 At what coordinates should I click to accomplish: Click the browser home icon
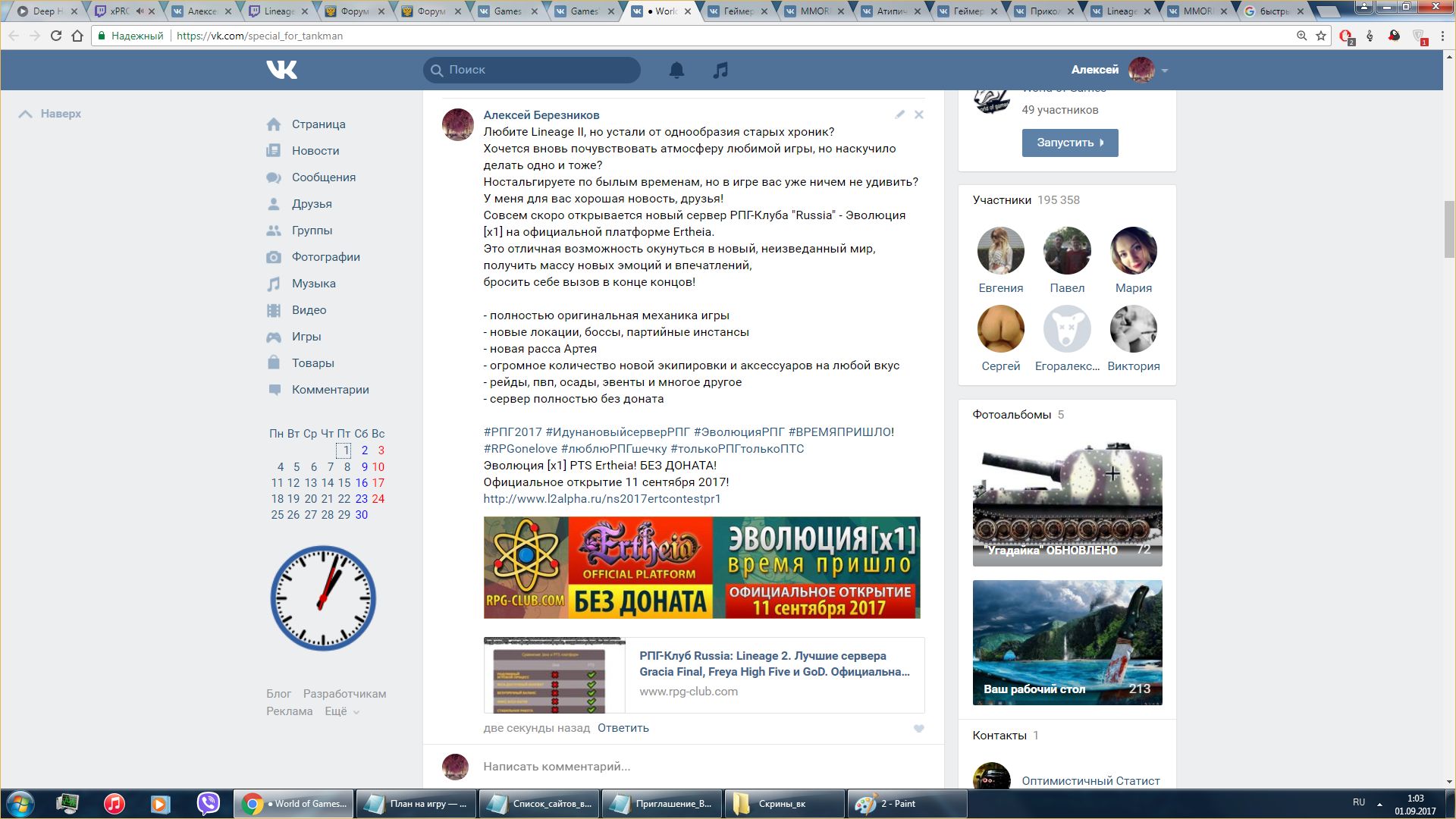click(77, 36)
